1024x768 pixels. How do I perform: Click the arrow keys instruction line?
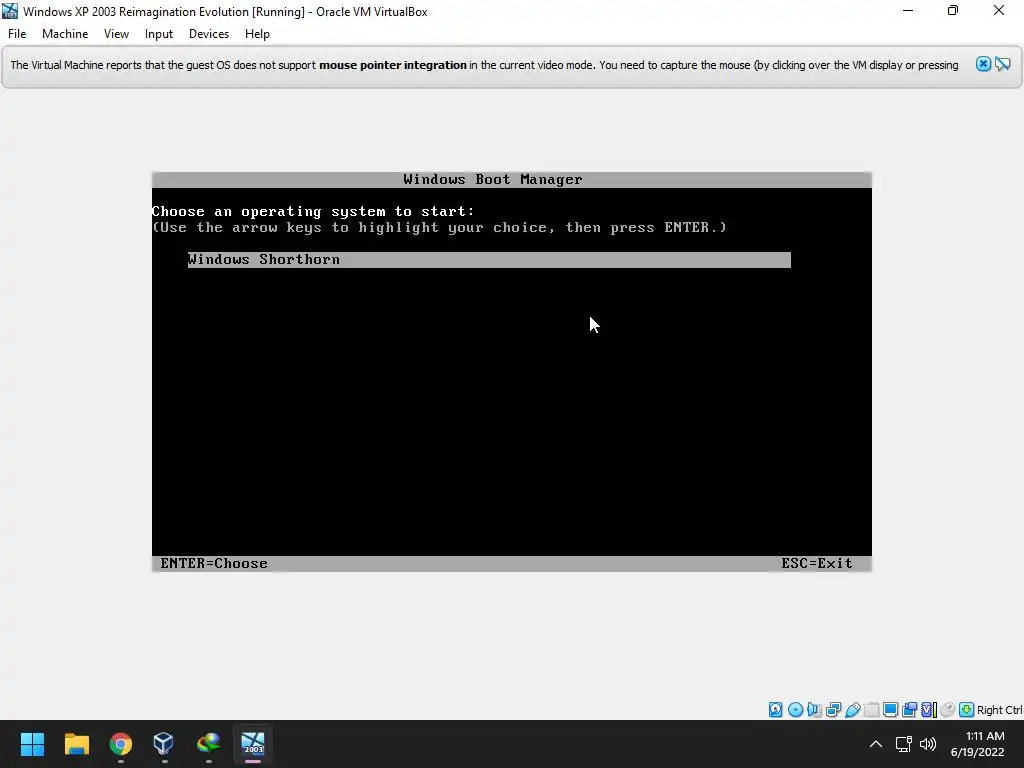440,228
